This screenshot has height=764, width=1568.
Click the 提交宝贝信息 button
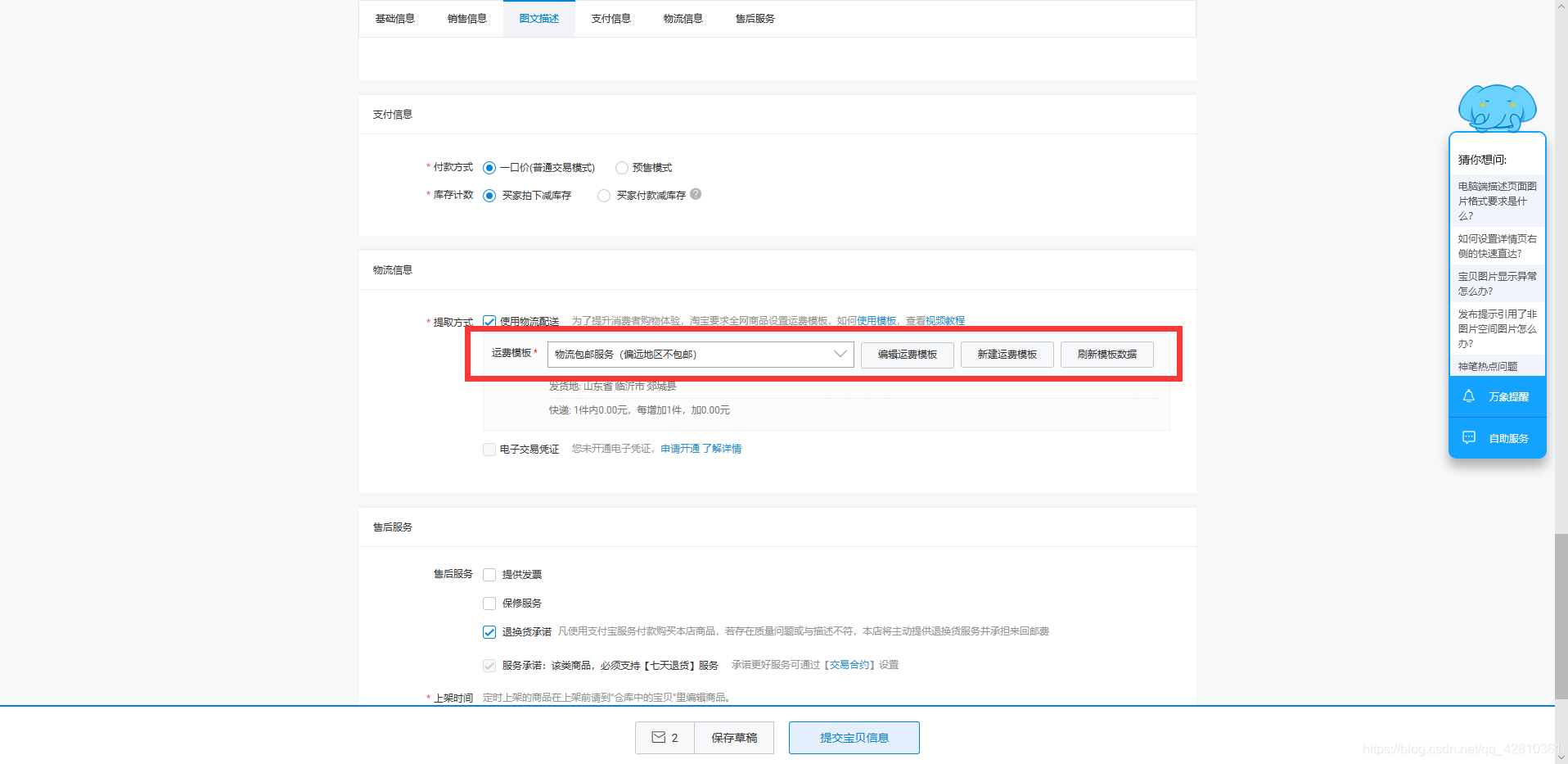click(x=854, y=738)
